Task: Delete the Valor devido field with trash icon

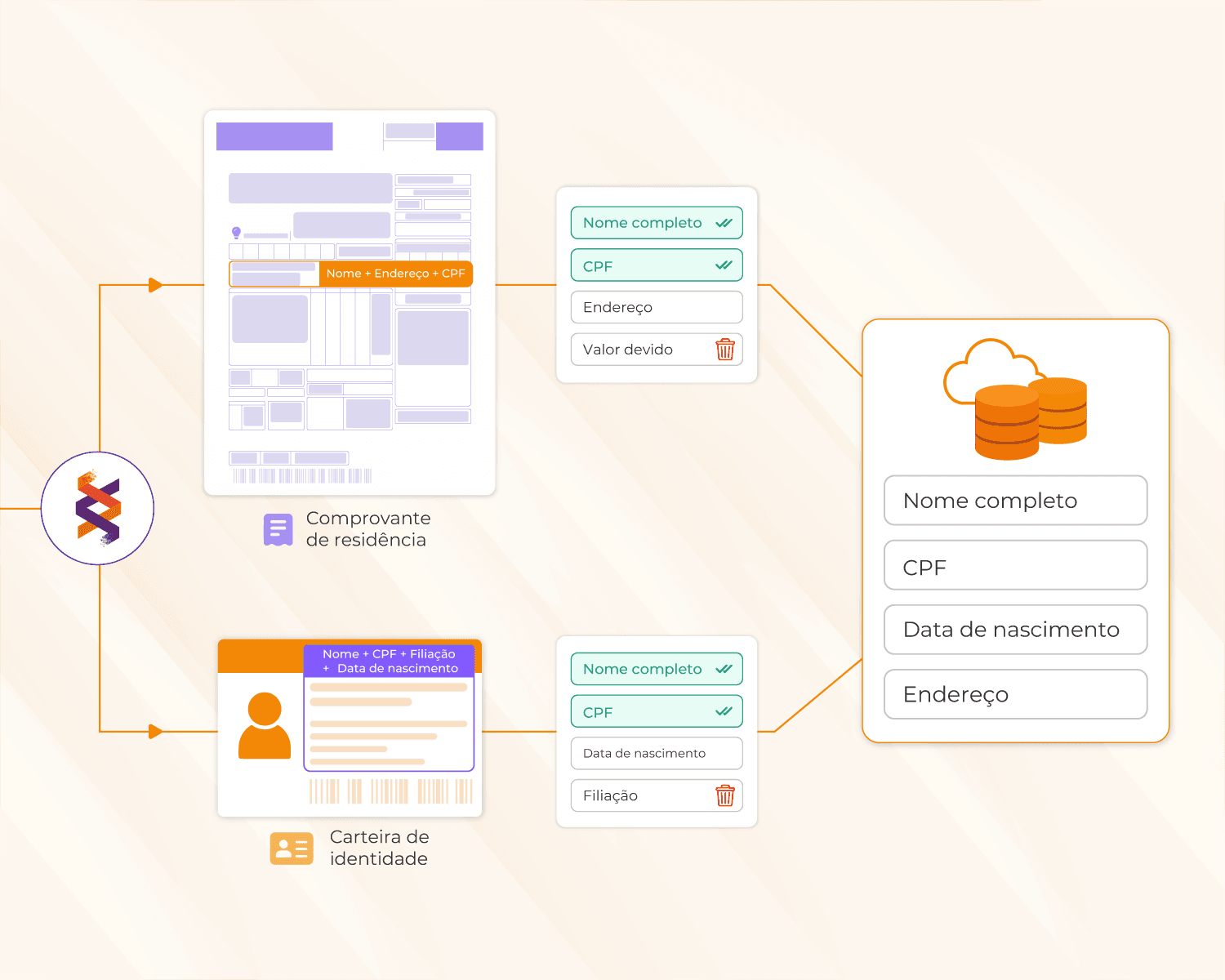Action: tap(724, 350)
